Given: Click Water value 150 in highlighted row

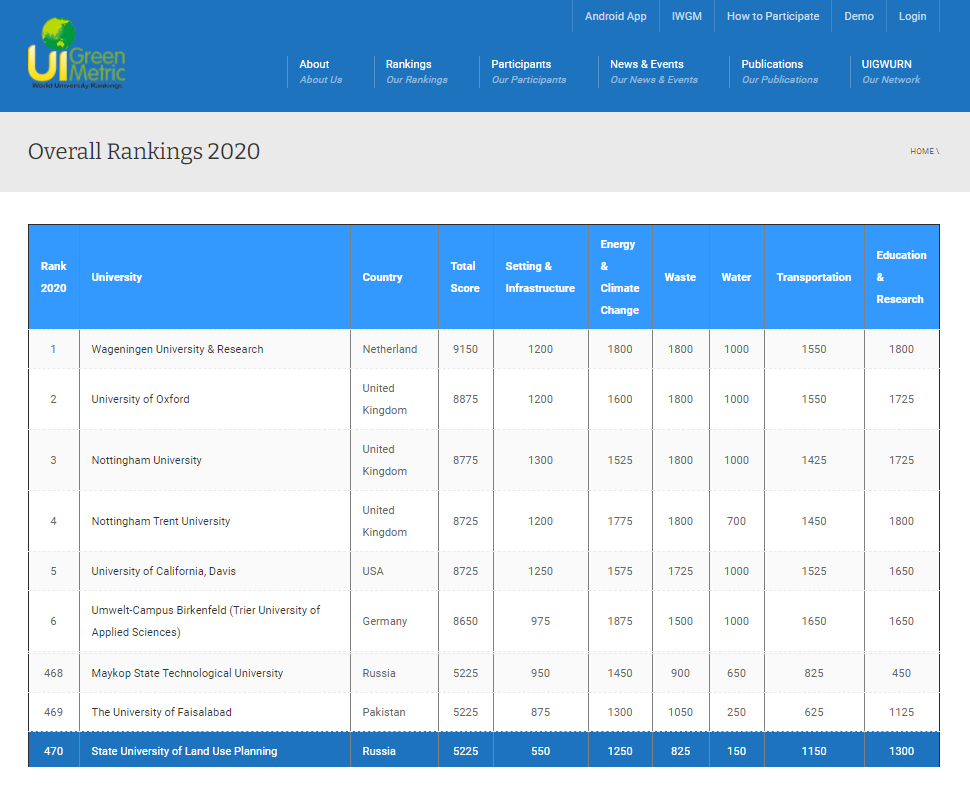Looking at the screenshot, I should pos(737,751).
